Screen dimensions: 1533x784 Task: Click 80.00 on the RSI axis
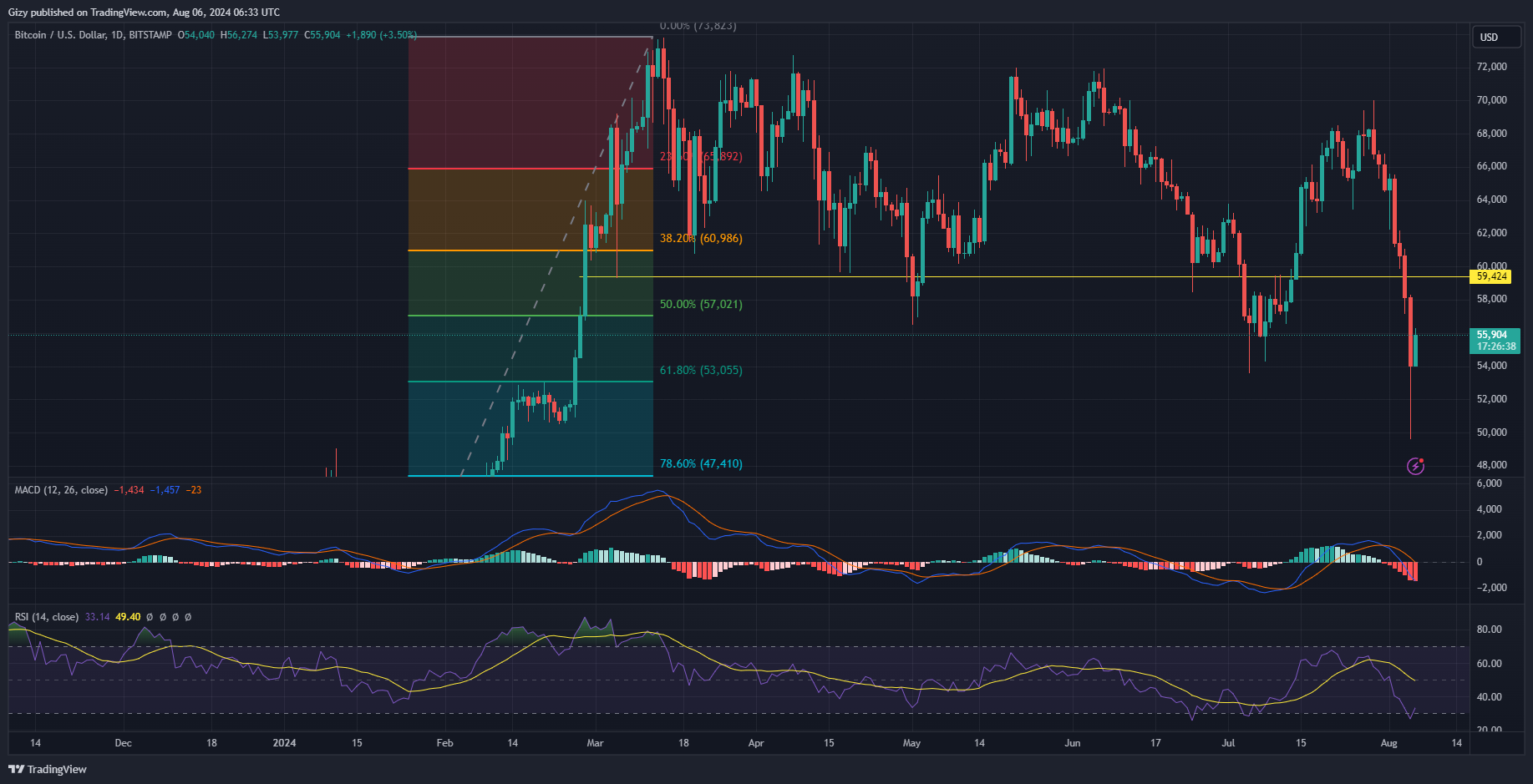tap(1489, 630)
